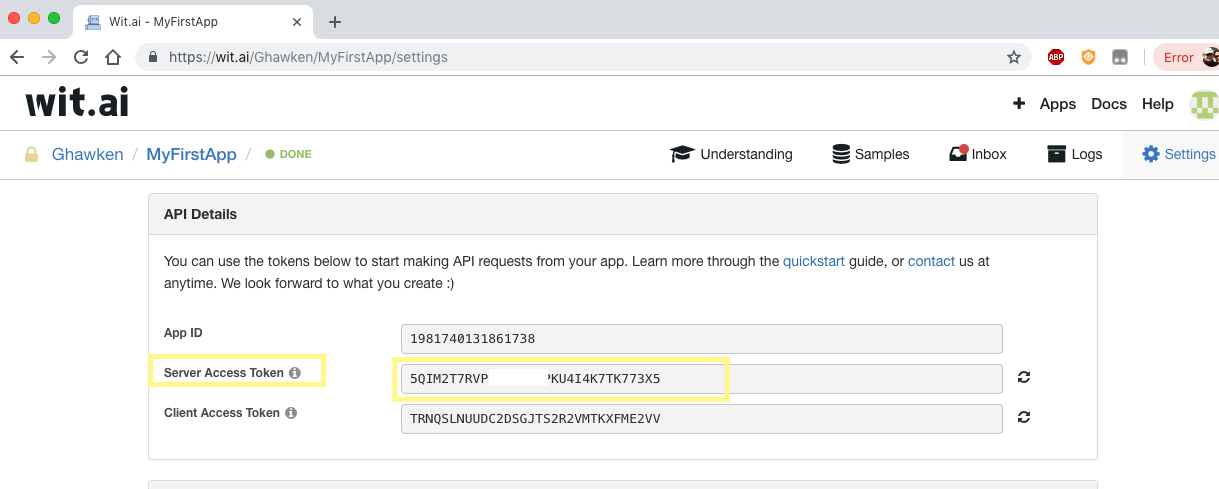This screenshot has height=489, width=1219.
Task: Click the App ID label
Action: point(183,333)
